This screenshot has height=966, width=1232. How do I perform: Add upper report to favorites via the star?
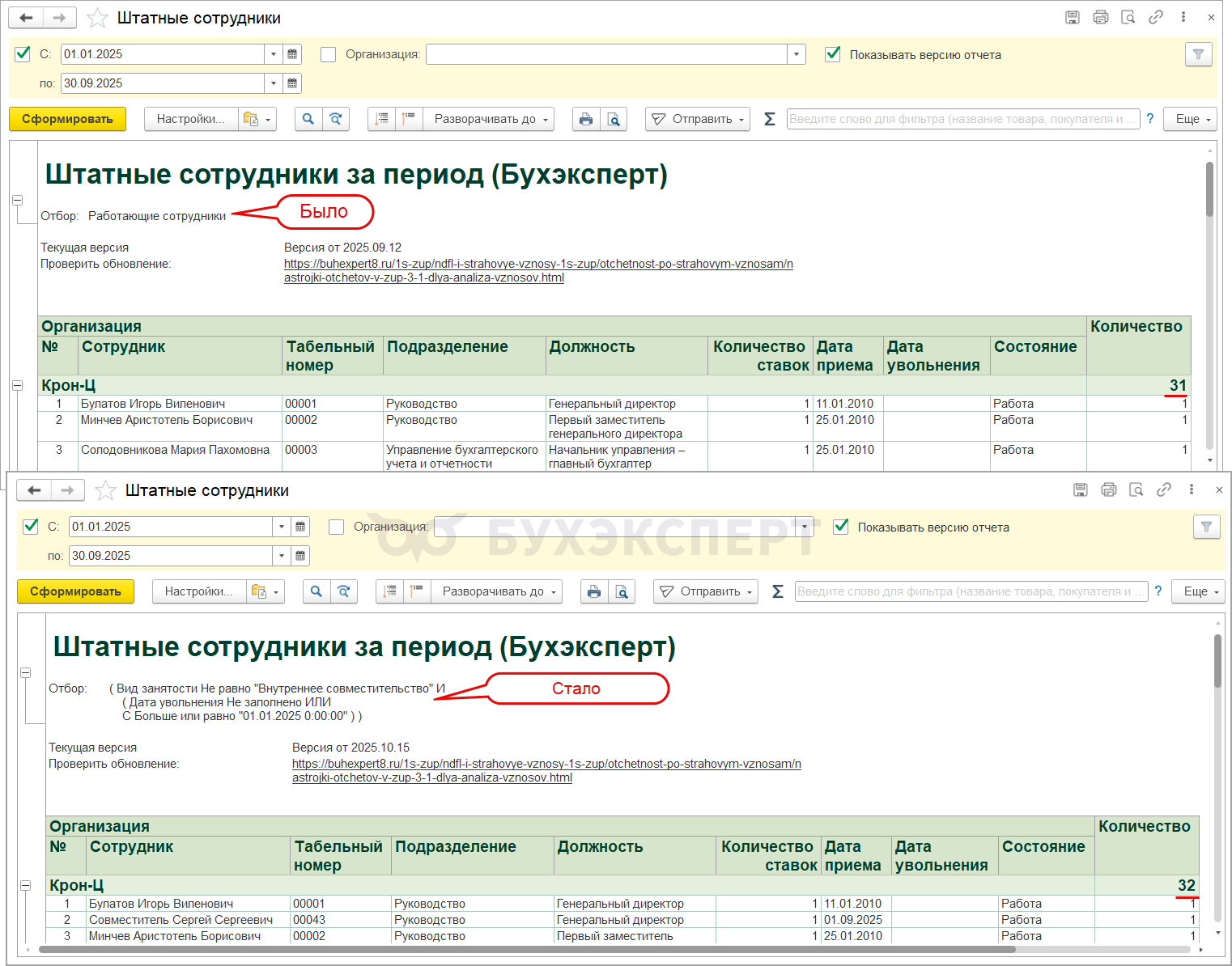tap(97, 18)
